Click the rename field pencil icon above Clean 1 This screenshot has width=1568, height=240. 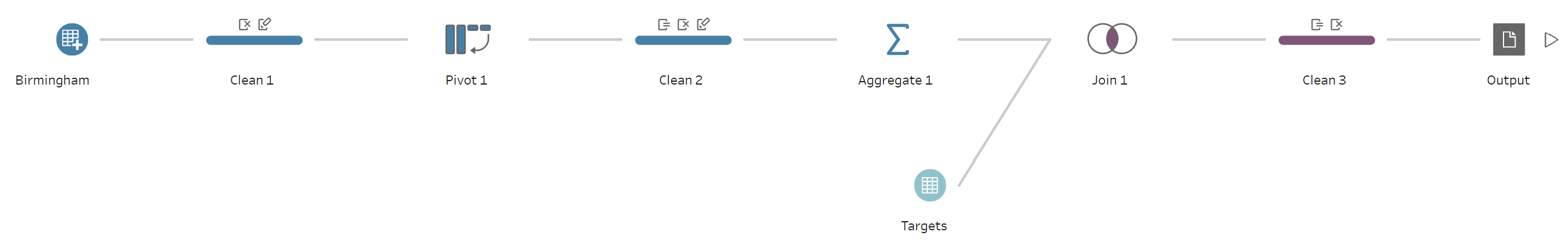[264, 25]
